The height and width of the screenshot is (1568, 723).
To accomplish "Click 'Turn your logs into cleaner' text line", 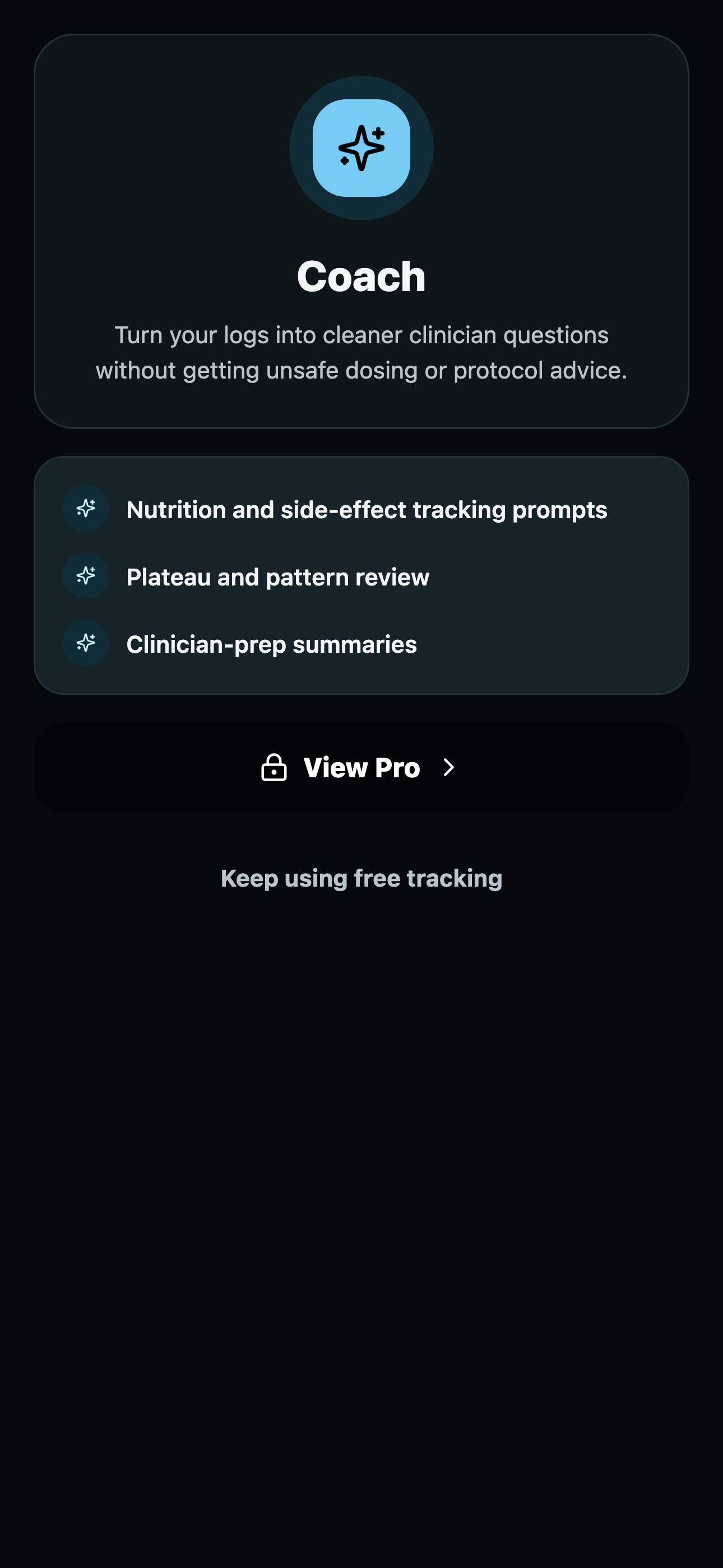I will (258, 335).
